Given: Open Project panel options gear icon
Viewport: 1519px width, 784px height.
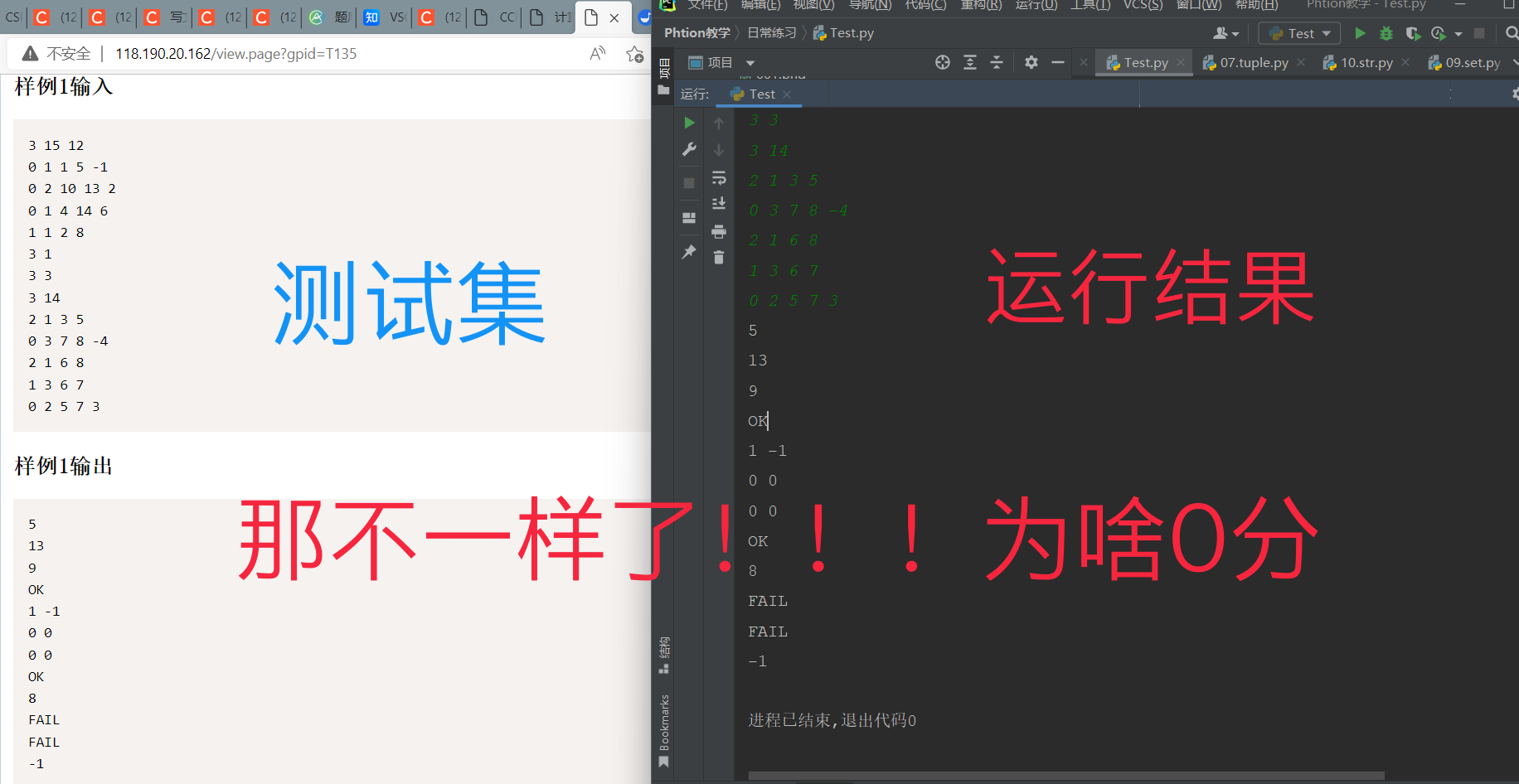Looking at the screenshot, I should [1031, 62].
